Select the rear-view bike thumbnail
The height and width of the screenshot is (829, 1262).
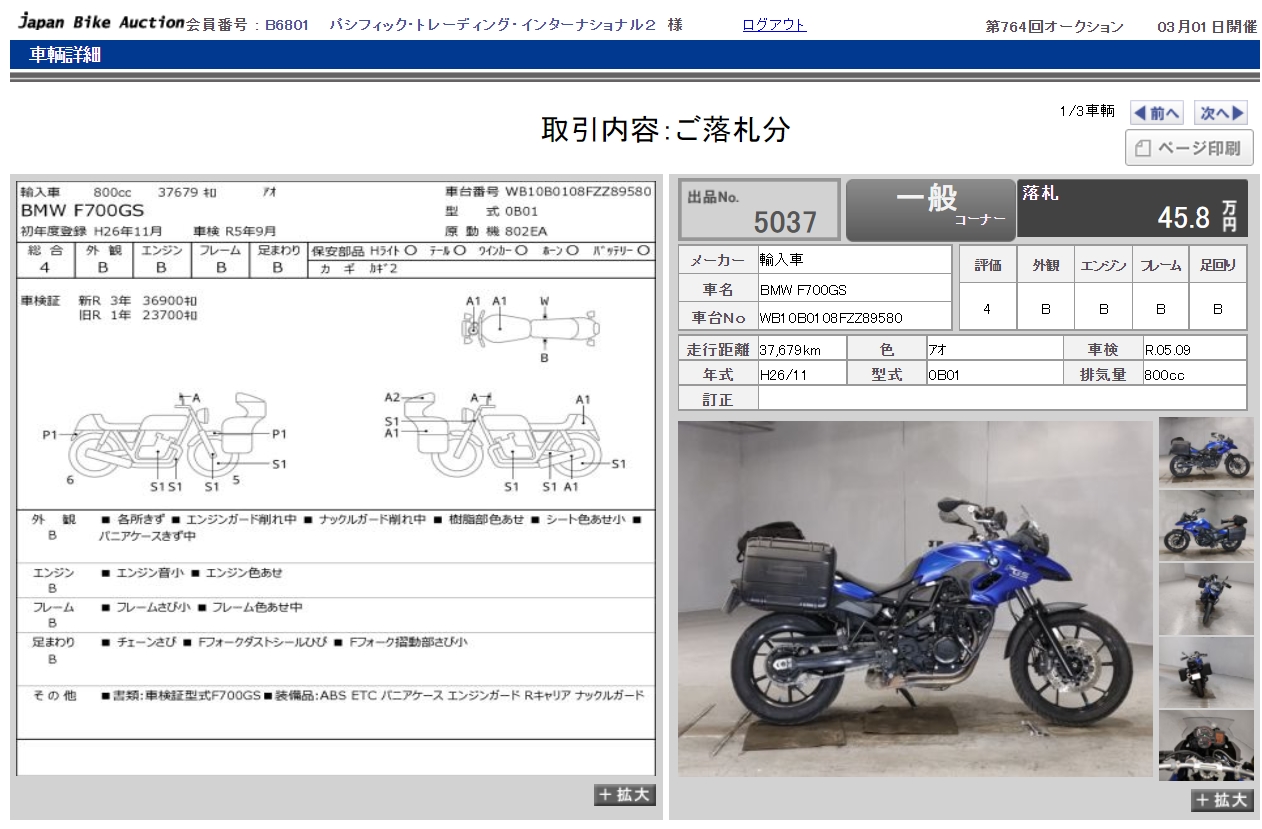coord(1206,672)
